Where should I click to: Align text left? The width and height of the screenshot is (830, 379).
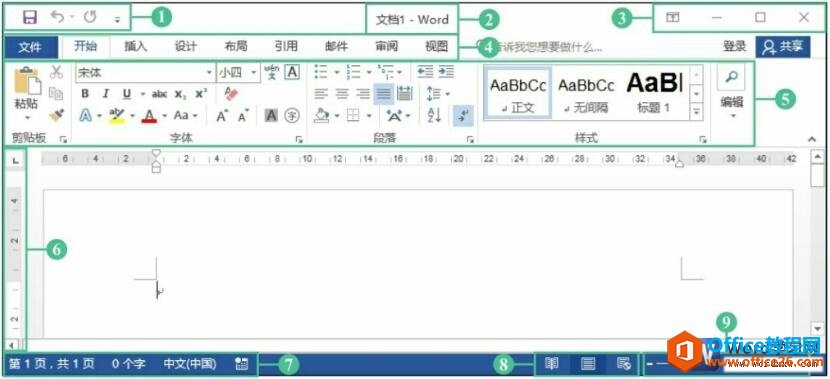321,94
